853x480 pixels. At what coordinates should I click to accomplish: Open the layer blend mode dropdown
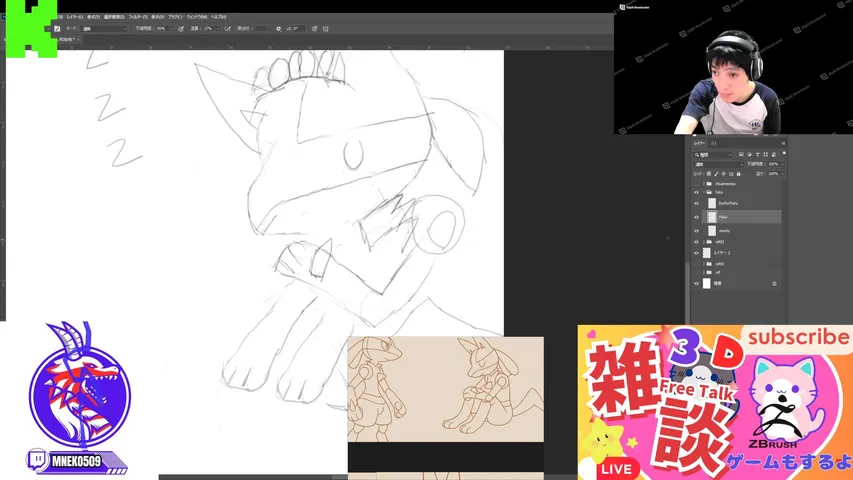click(x=719, y=164)
